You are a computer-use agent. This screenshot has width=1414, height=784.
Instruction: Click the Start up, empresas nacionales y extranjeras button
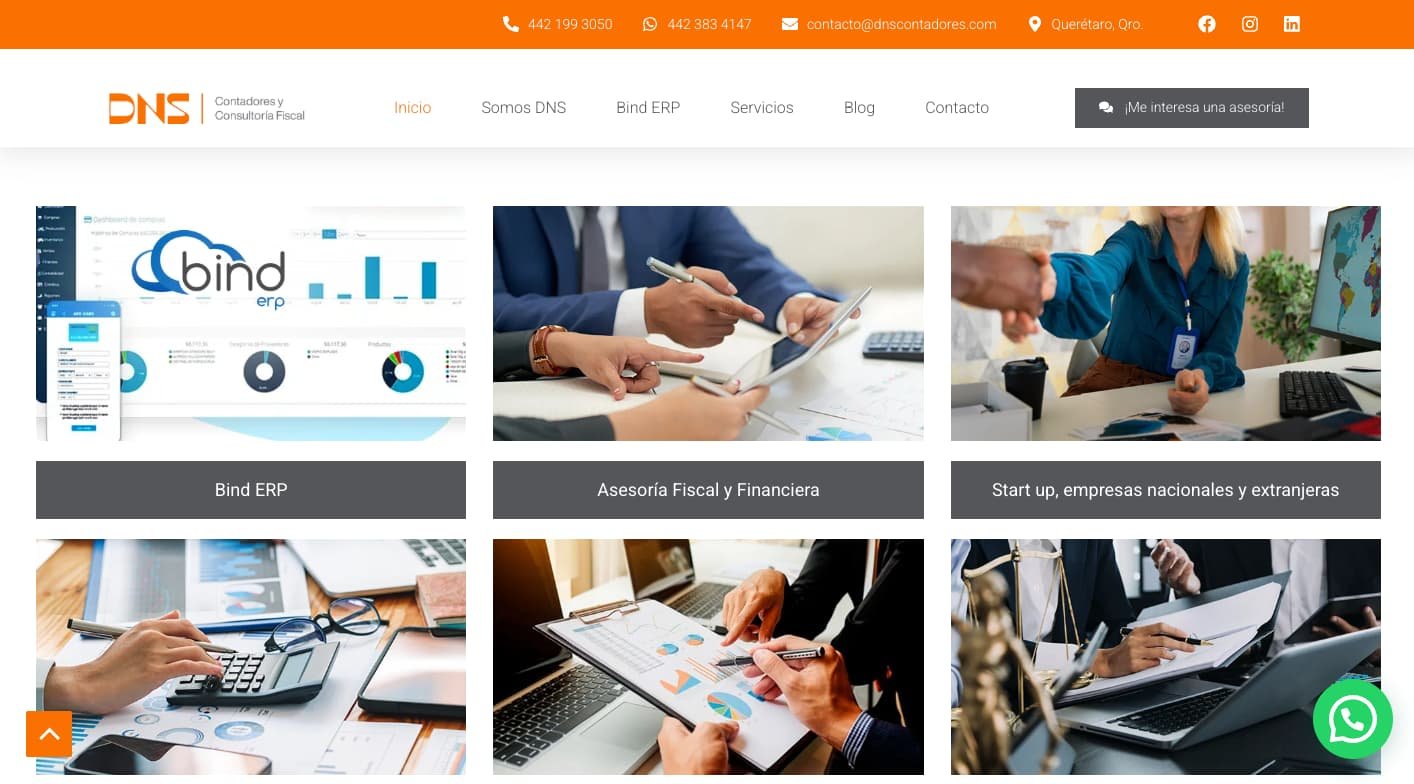1166,490
